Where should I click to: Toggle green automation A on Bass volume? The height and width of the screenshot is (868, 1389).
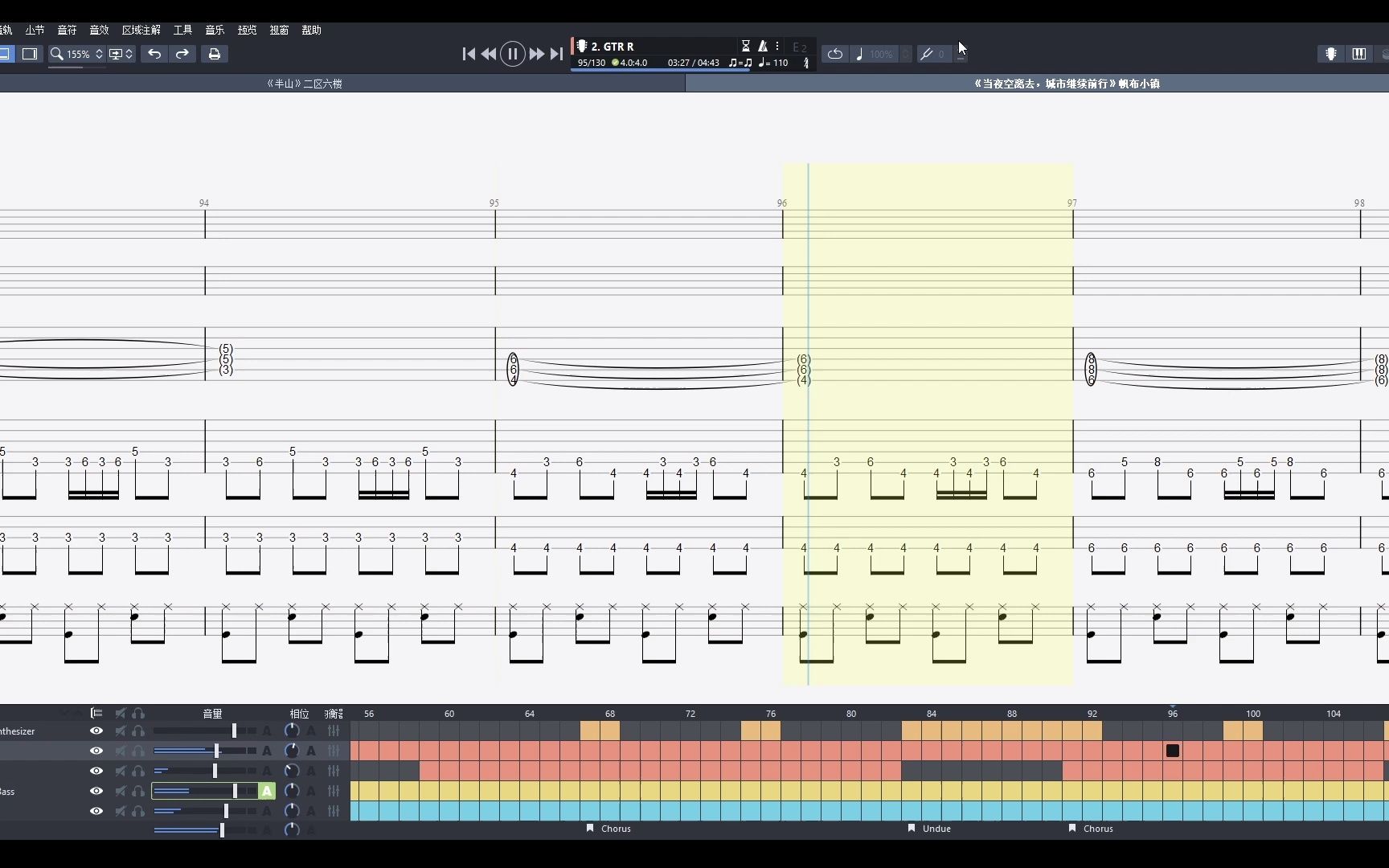(267, 791)
